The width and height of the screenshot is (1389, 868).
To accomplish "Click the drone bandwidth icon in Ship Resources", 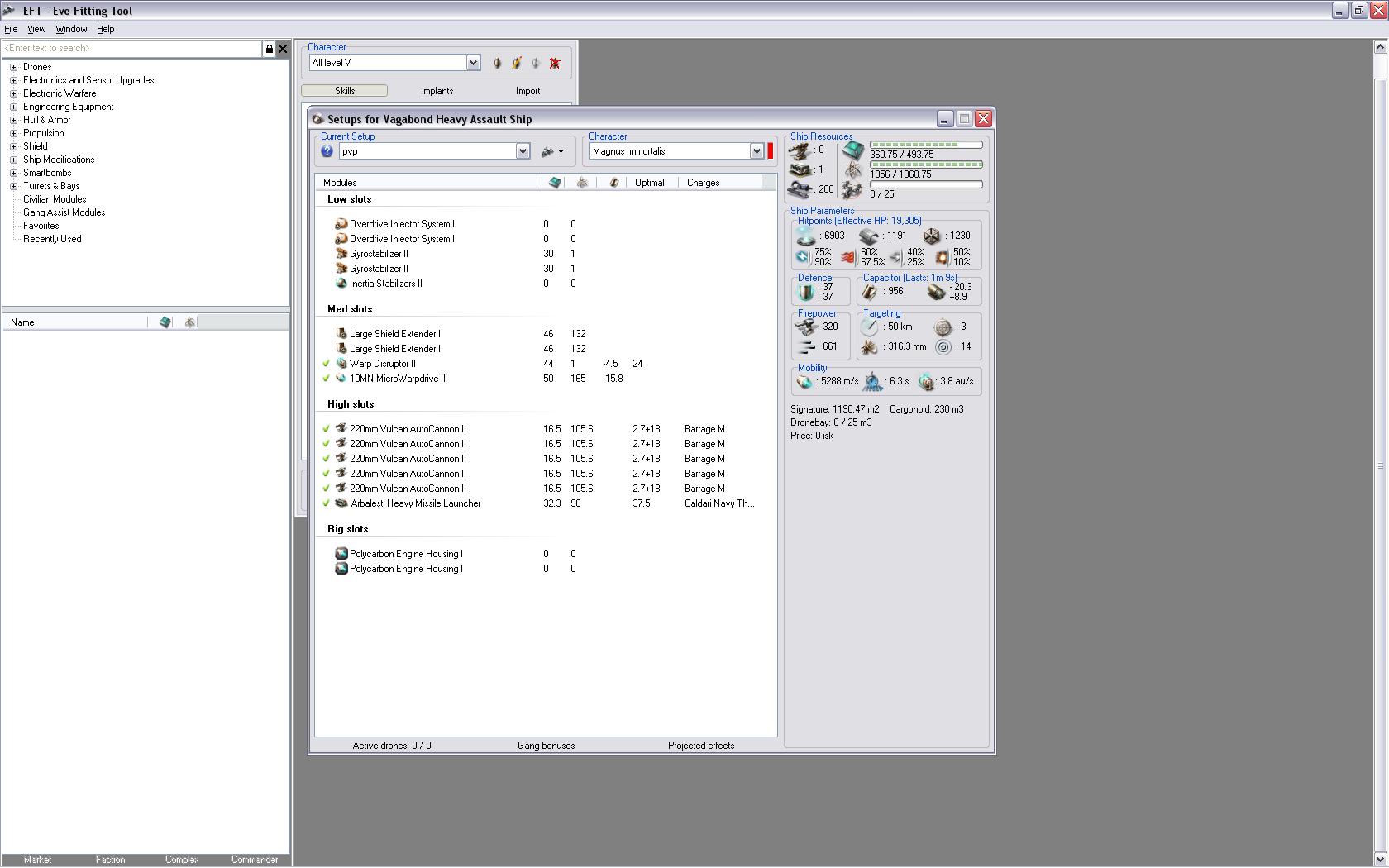I will click(853, 191).
